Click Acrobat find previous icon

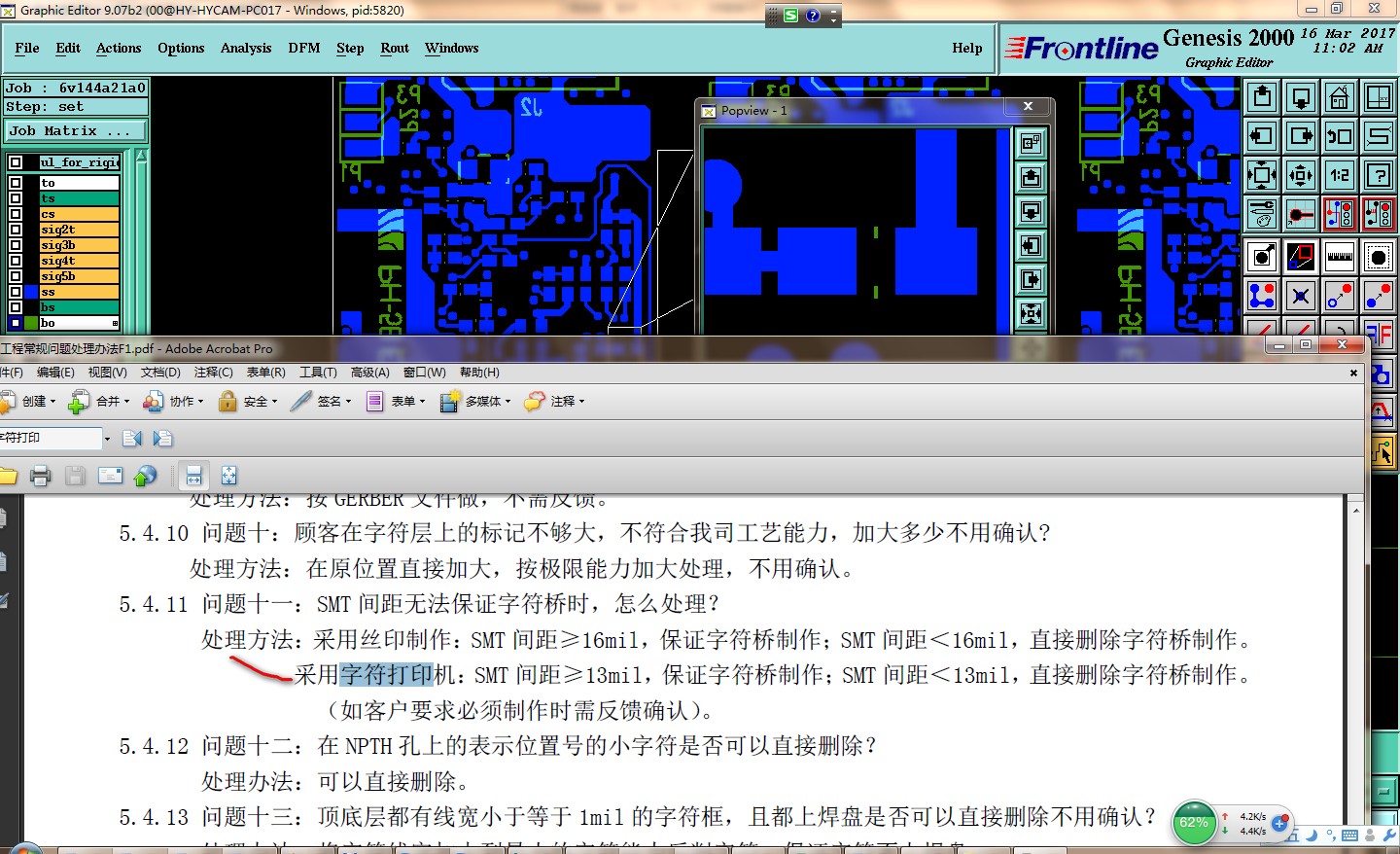coord(133,439)
